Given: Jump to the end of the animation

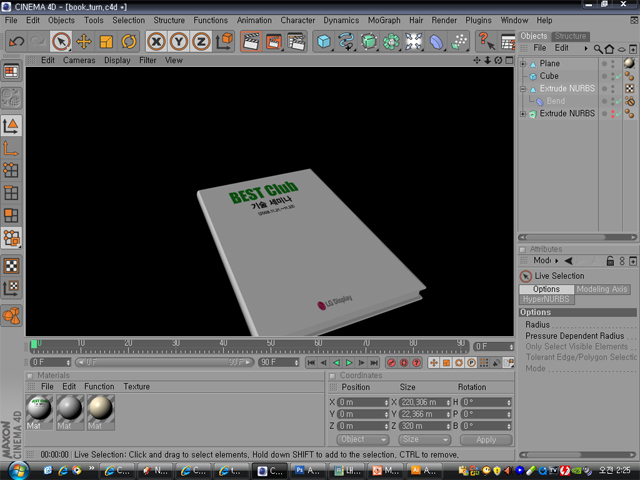Looking at the screenshot, I should click(x=374, y=362).
